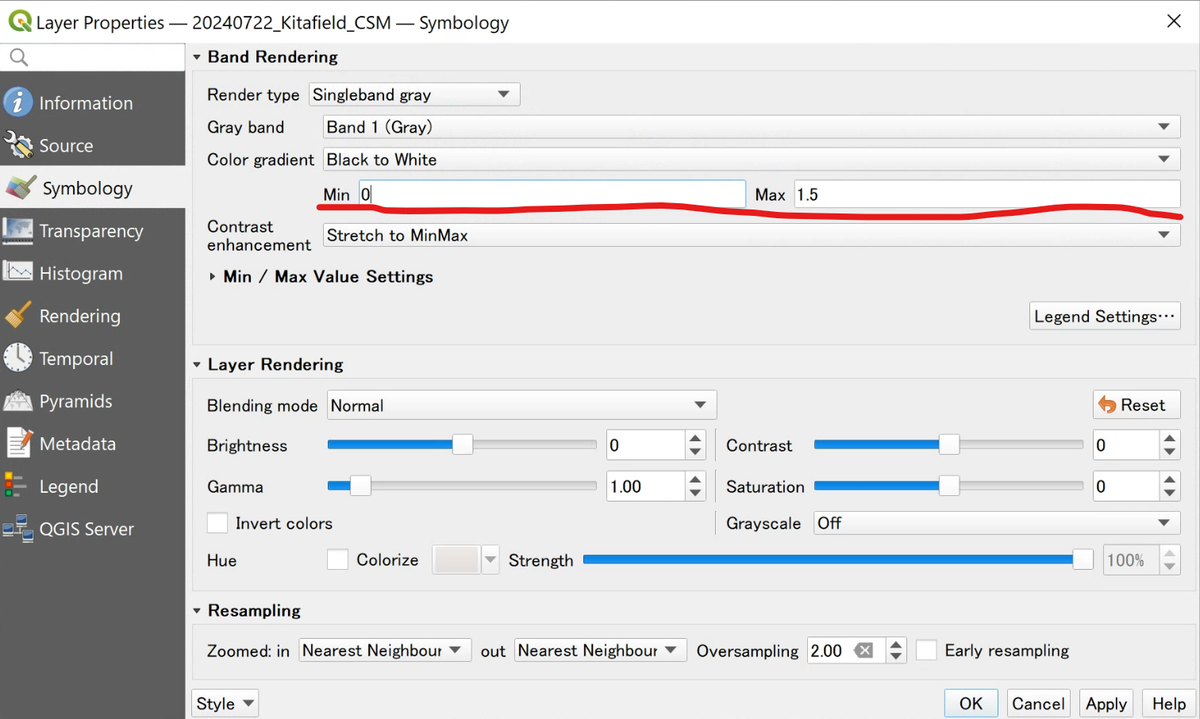Enable Early resampling checkbox
This screenshot has height=719, width=1200.
(927, 651)
